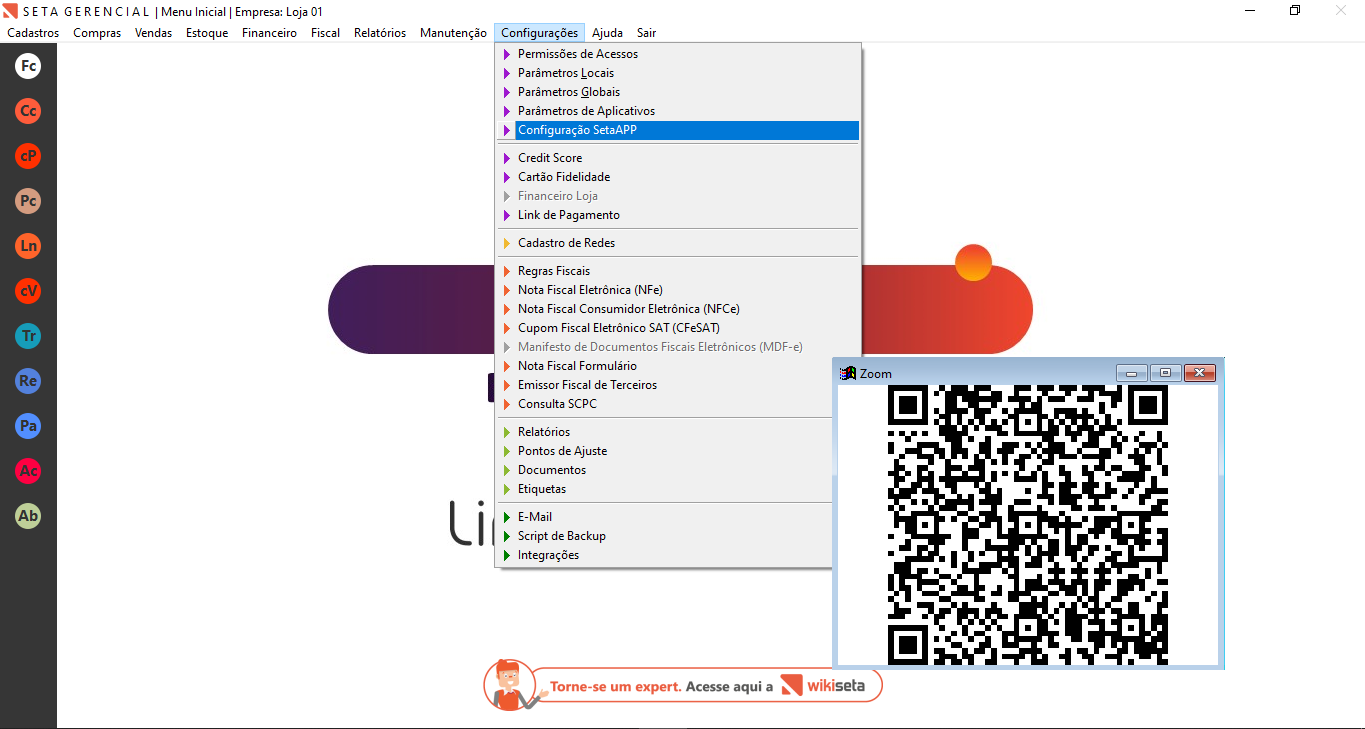
Task: Open Consulta SCPC
Action: point(665,404)
